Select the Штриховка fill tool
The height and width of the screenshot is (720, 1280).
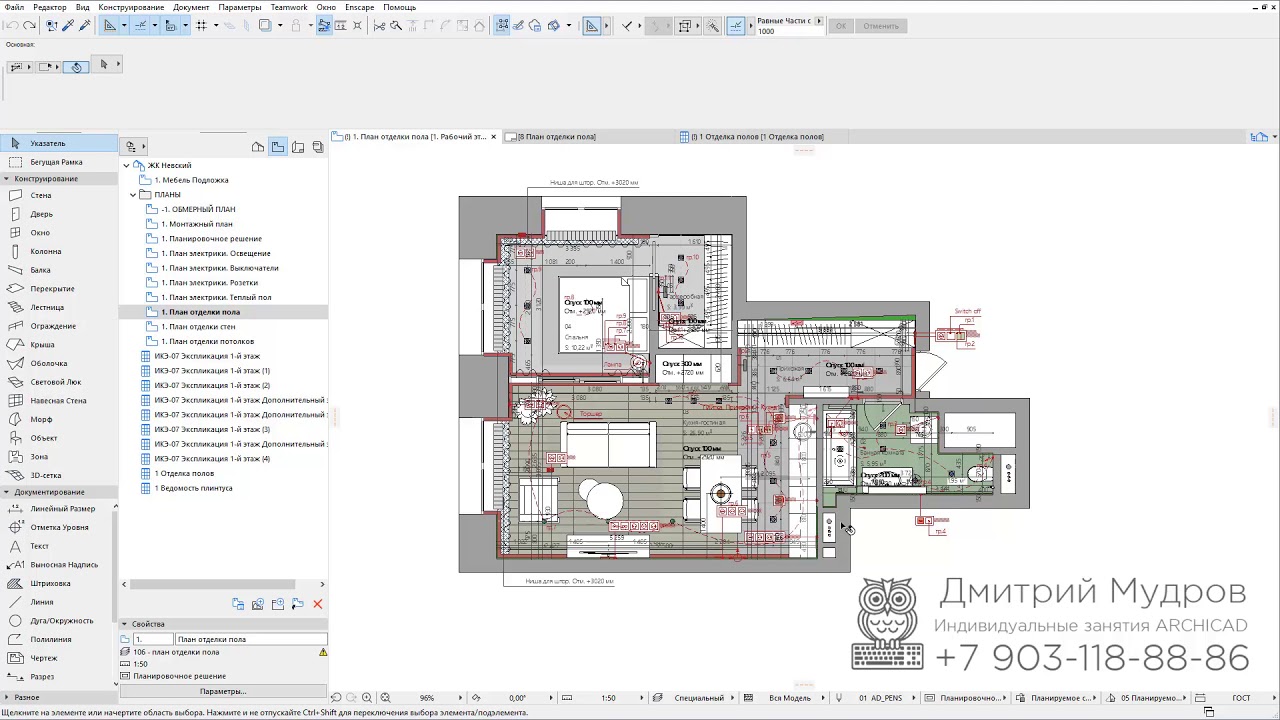(58, 583)
